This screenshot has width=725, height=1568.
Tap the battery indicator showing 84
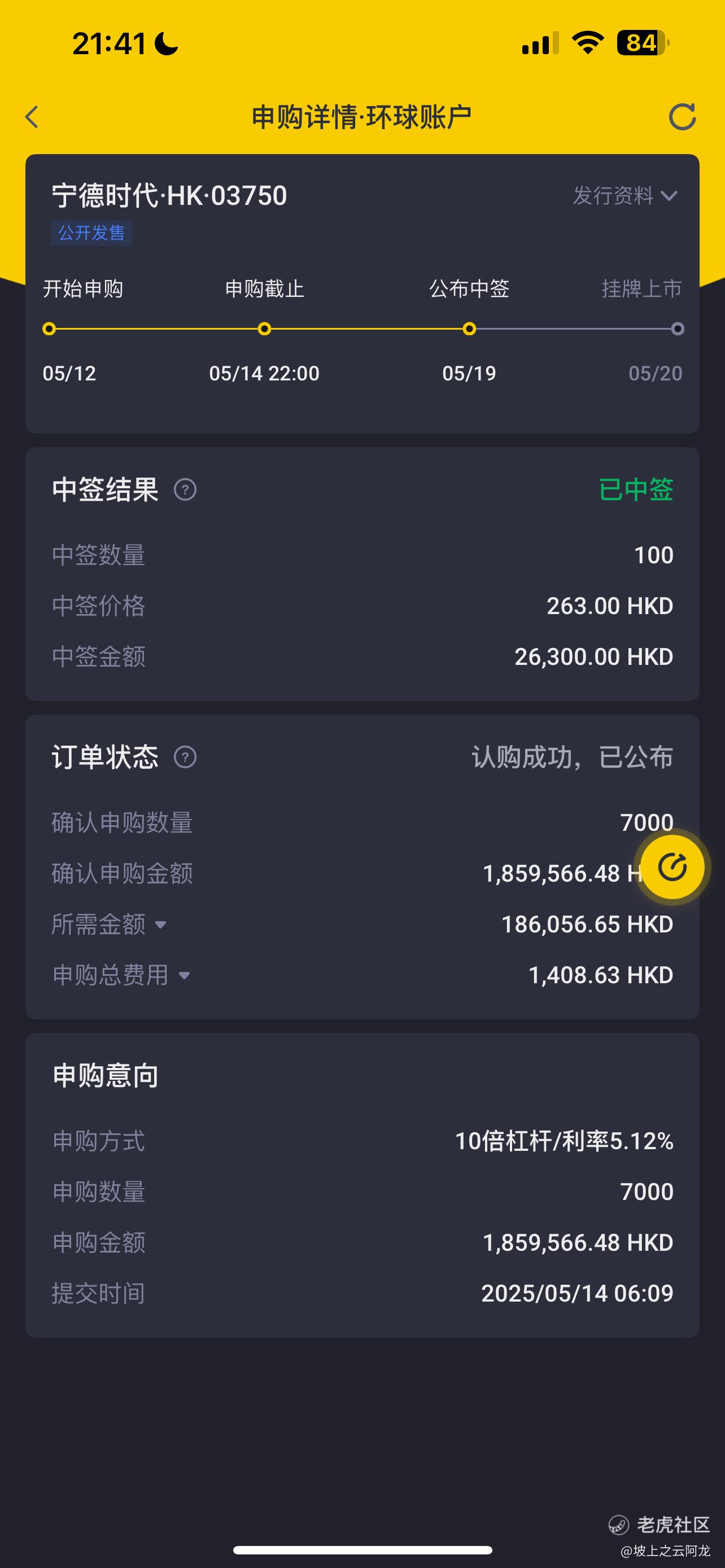coord(643,42)
